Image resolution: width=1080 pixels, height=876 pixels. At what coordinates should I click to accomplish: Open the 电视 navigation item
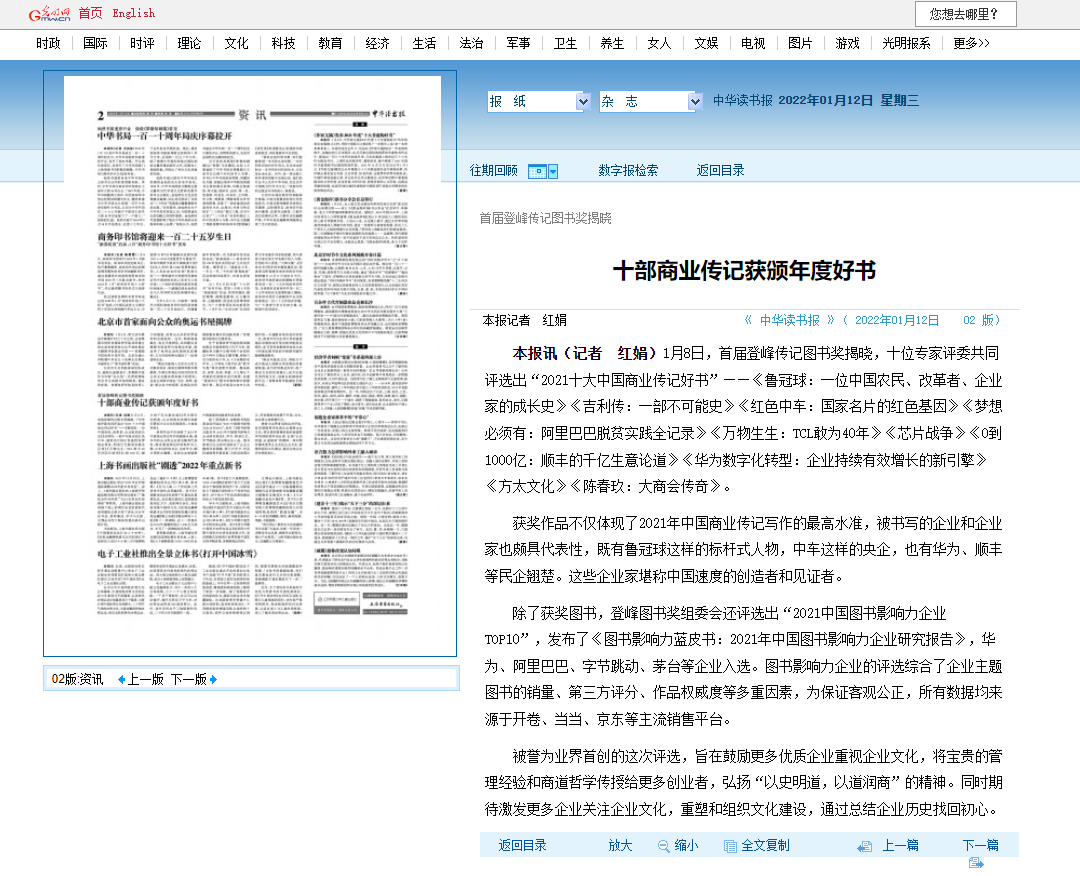754,43
